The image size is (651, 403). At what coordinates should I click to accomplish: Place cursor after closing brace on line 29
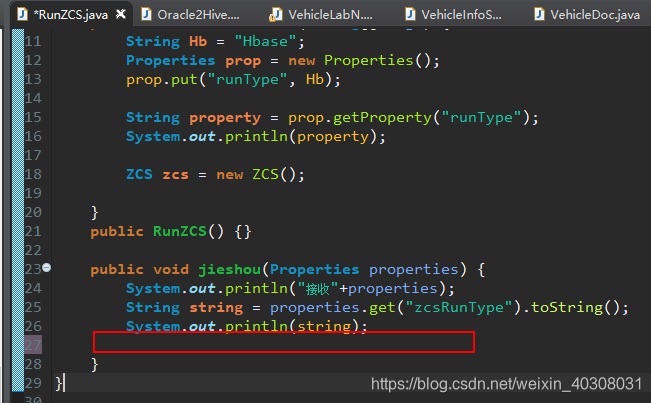coord(63,383)
